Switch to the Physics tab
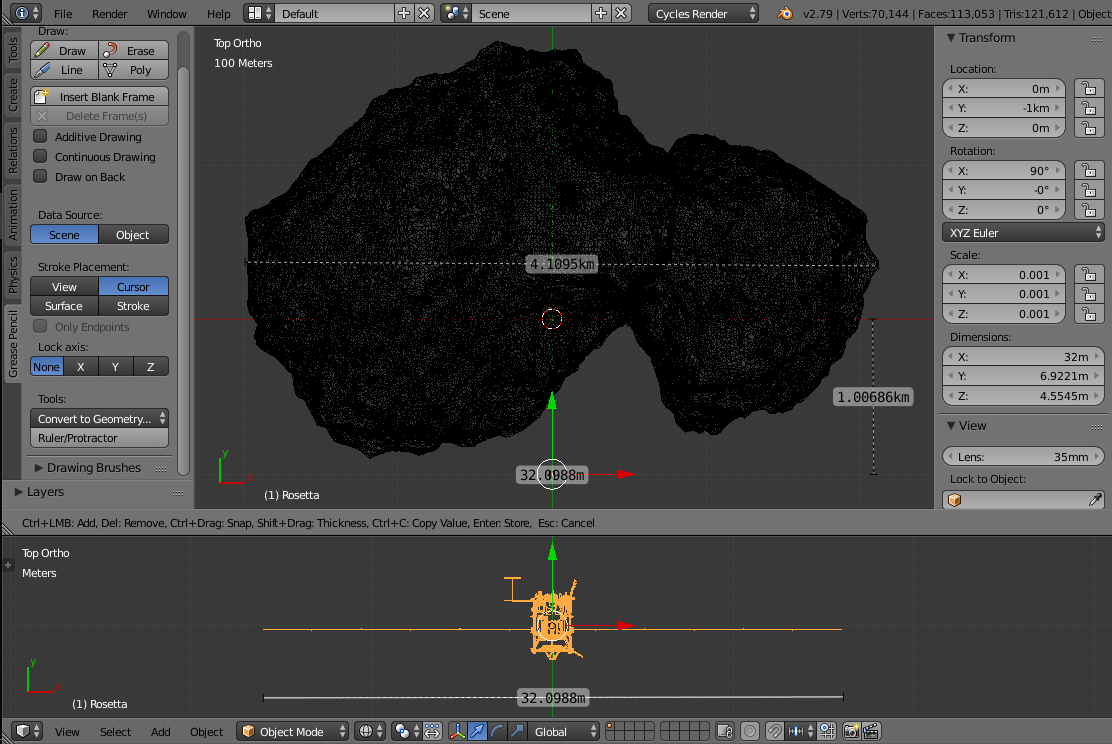The width and height of the screenshot is (1112, 744). [x=13, y=274]
